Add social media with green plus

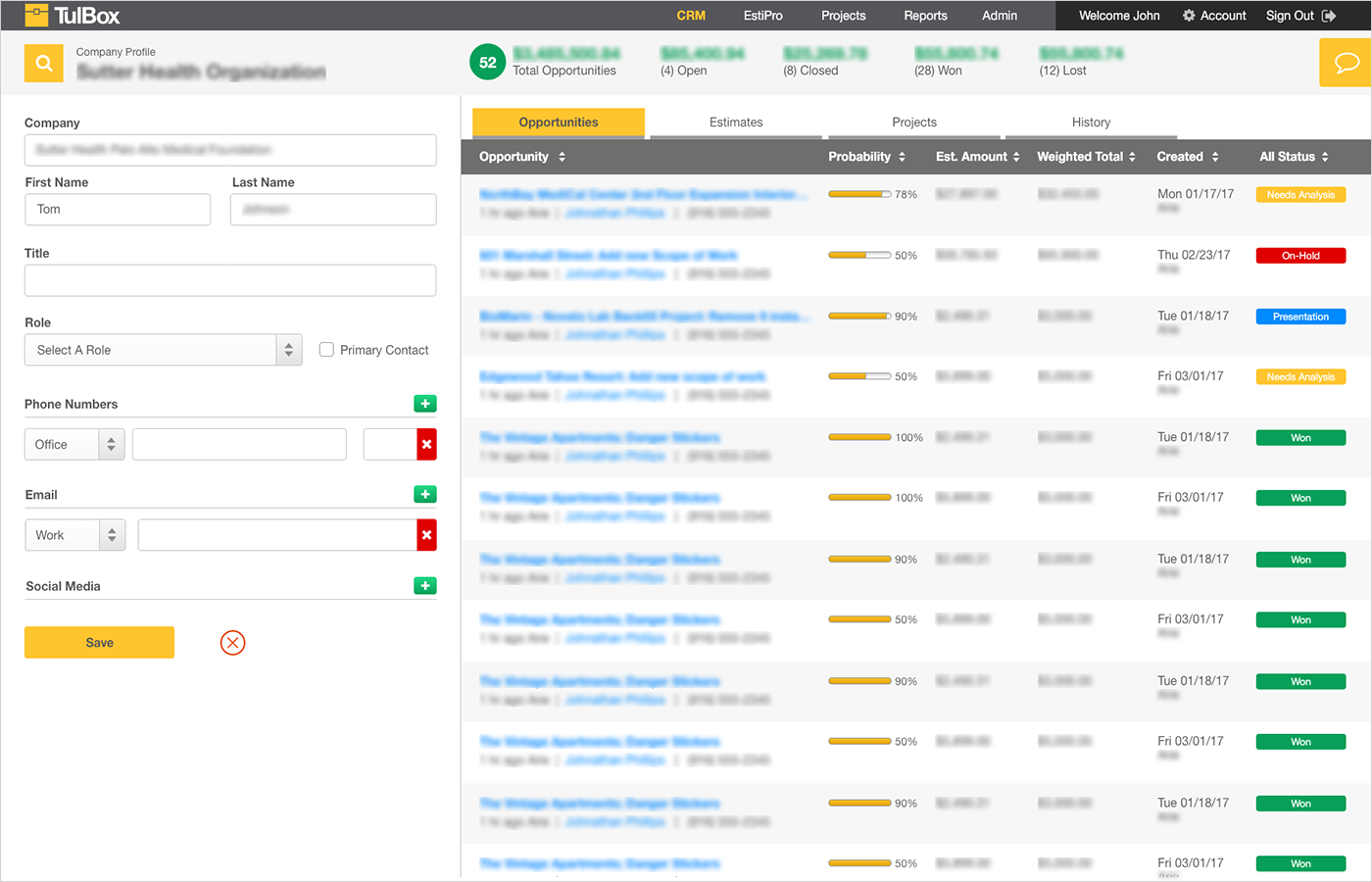425,586
